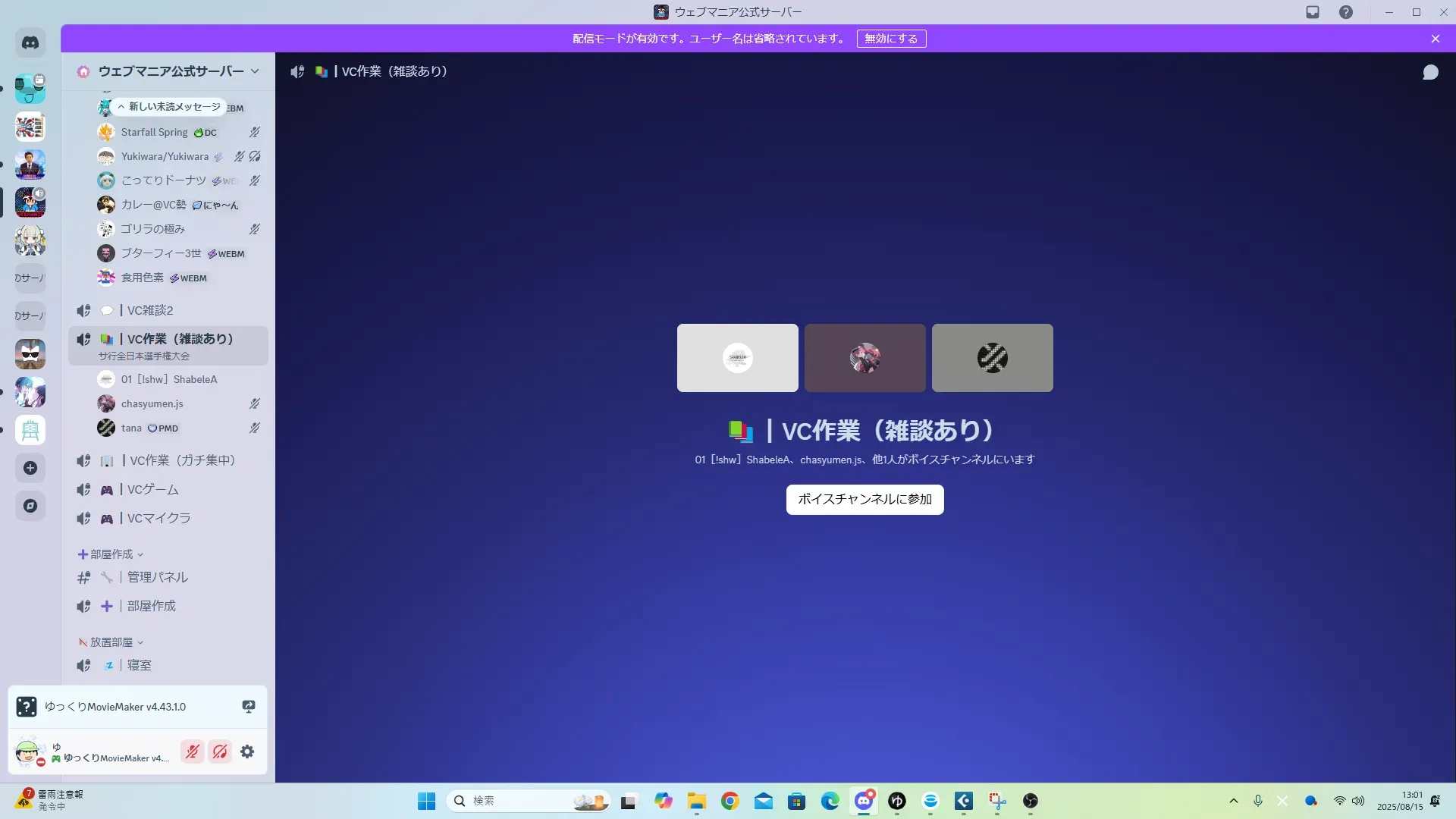Collapse the 部屋作成 category
The width and height of the screenshot is (1456, 819).
(x=111, y=554)
